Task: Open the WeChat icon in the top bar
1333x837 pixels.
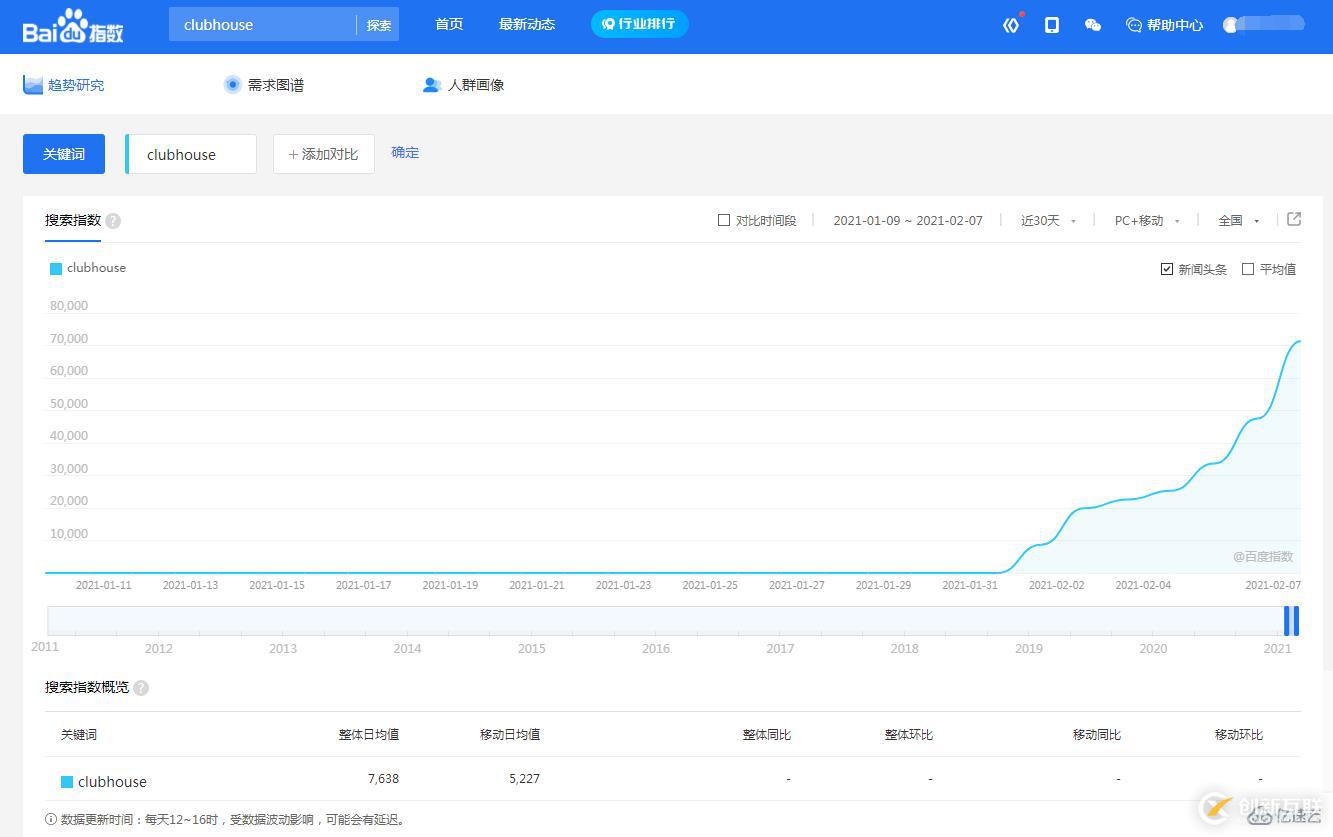Action: pyautogui.click(x=1092, y=25)
